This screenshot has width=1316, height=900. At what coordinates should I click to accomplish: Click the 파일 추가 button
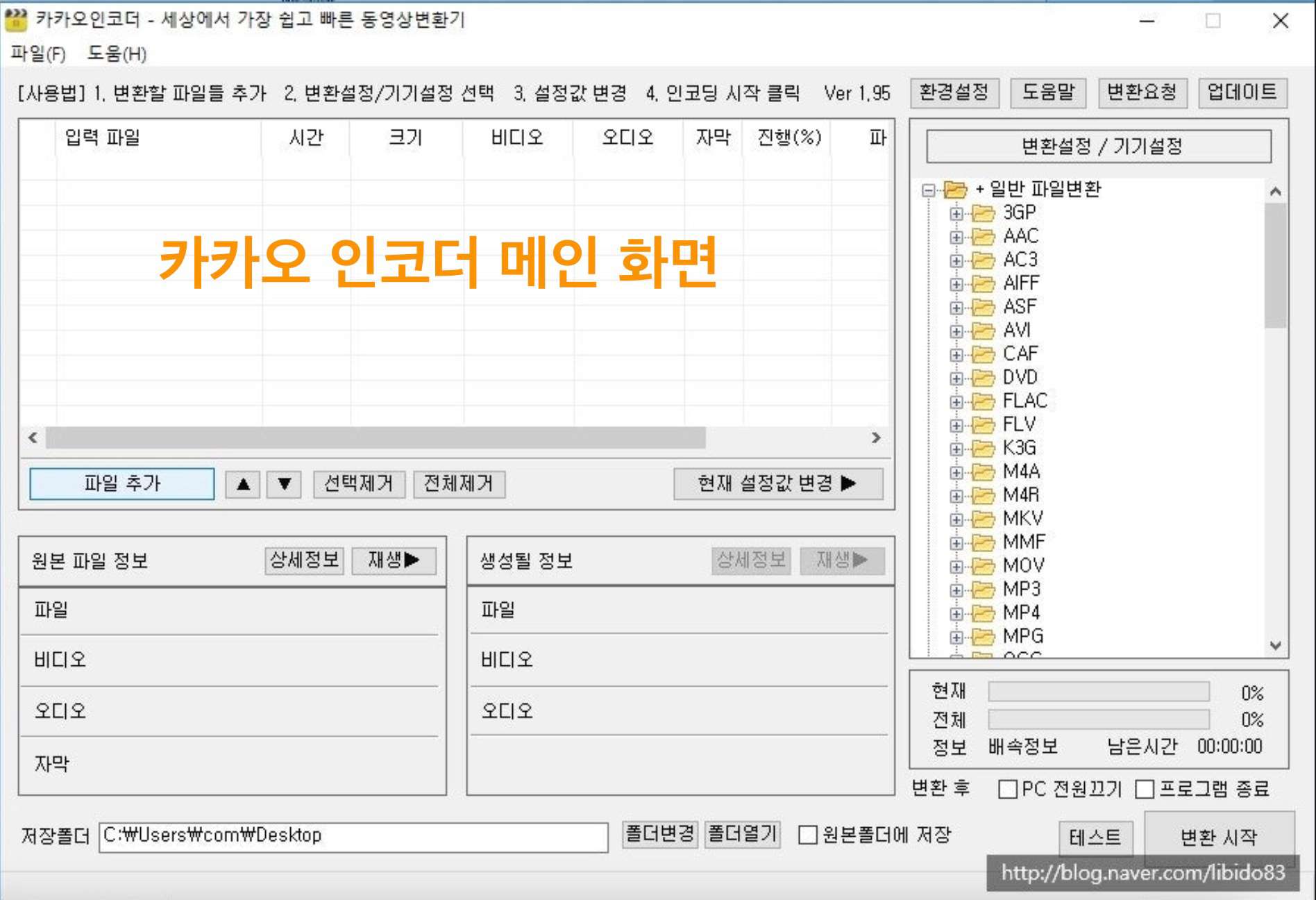pyautogui.click(x=122, y=483)
